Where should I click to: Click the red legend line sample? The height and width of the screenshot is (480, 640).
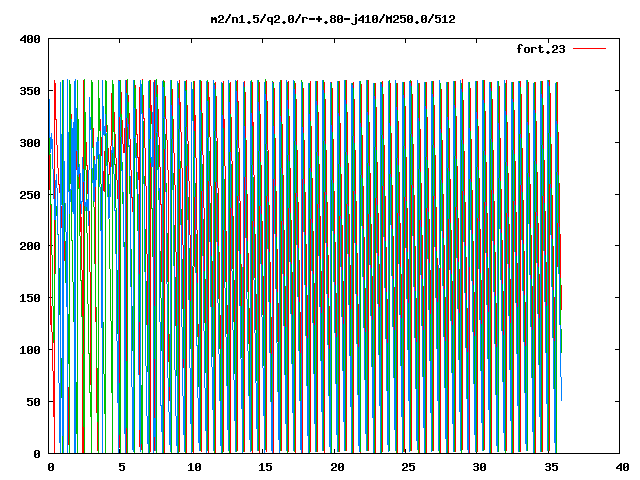(589, 49)
